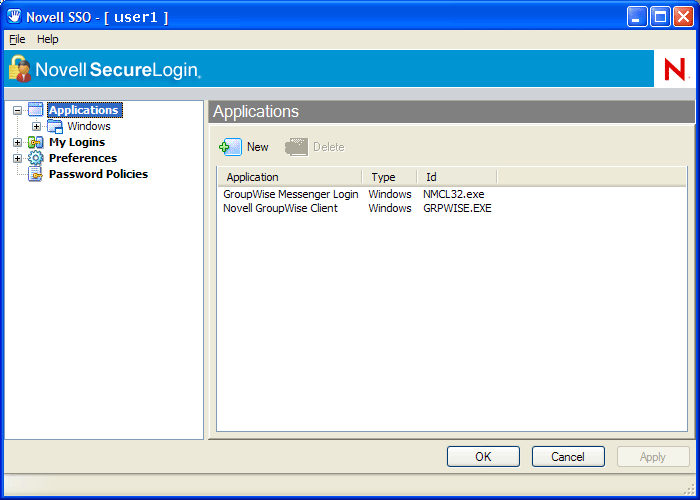Click the NMCL32.exe Id cell
Image resolution: width=700 pixels, height=500 pixels.
tap(454, 194)
